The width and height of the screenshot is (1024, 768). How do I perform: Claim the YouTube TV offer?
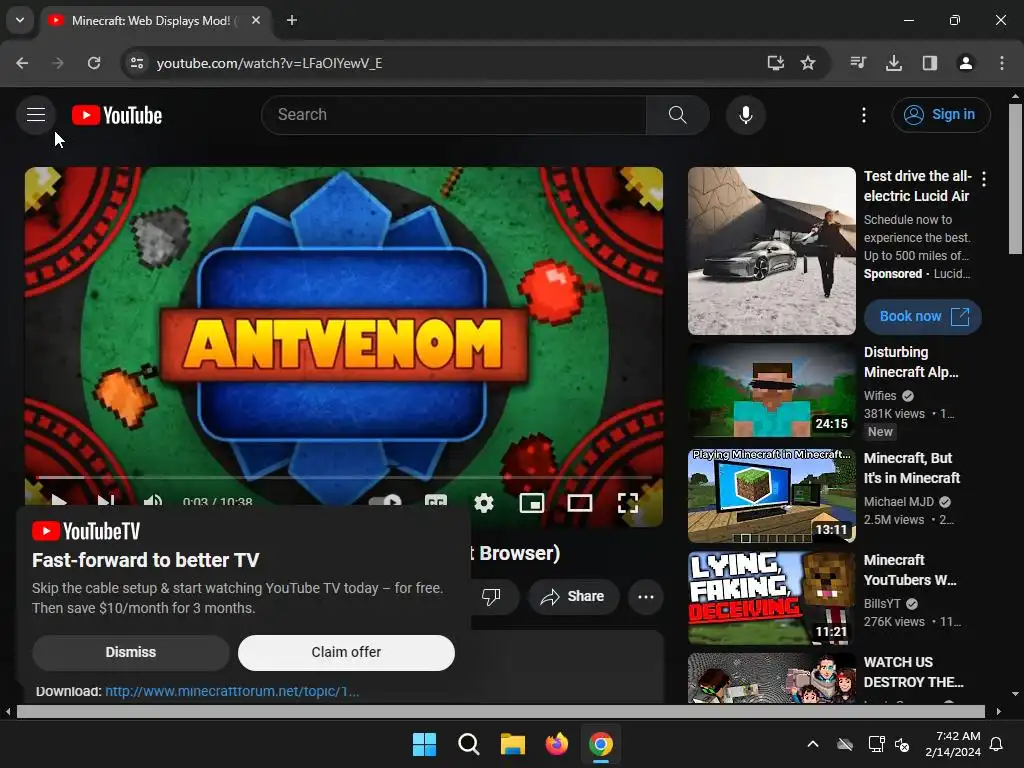pyautogui.click(x=346, y=652)
